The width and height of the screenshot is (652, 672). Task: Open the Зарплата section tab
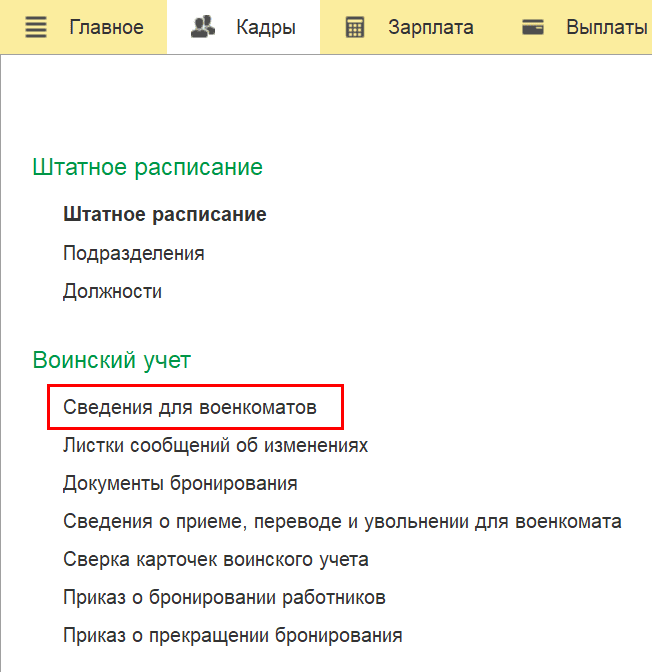(x=431, y=27)
